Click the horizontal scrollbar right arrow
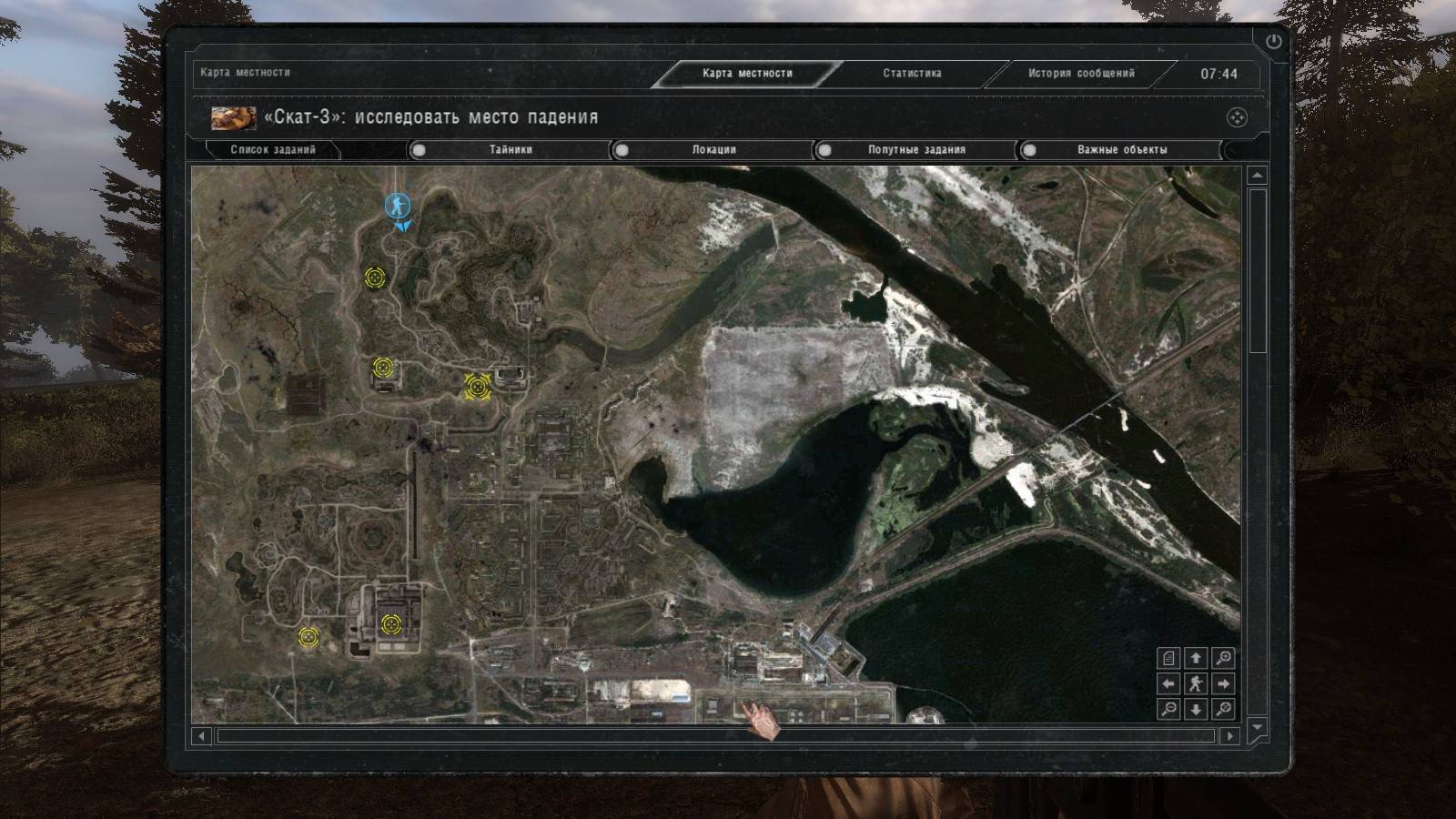The image size is (1456, 819). click(1229, 735)
